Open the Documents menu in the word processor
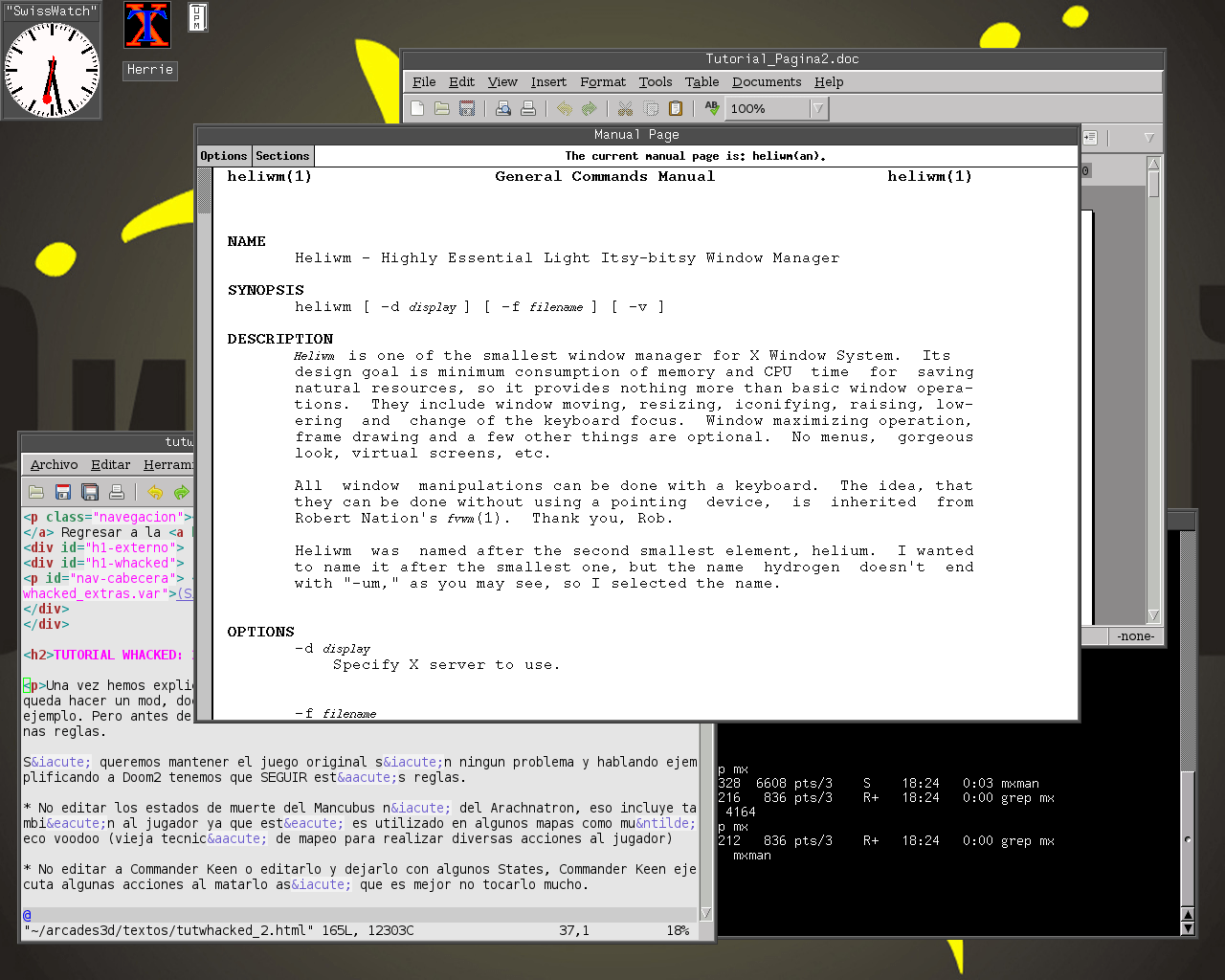The height and width of the screenshot is (980, 1225). pyautogui.click(x=767, y=82)
